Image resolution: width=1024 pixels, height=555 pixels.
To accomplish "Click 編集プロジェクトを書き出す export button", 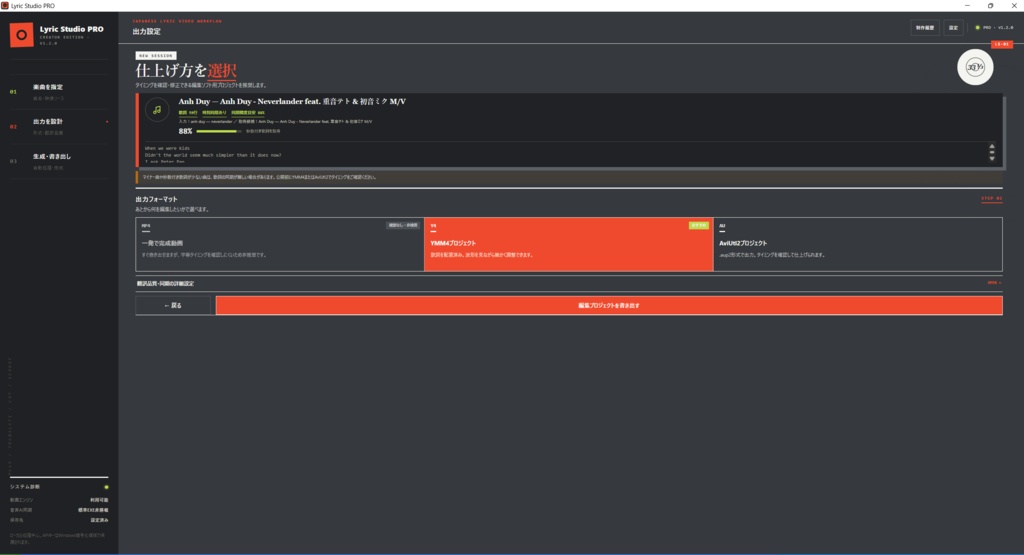I will click(x=609, y=306).
